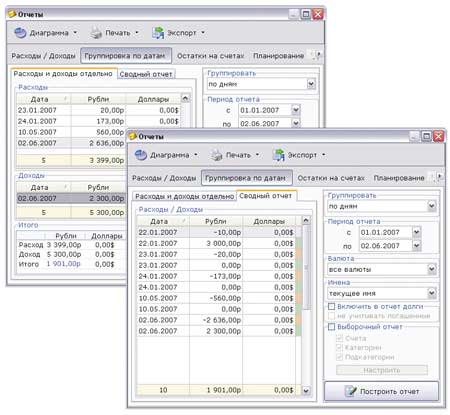
Task: Switch to 'Расходы / Доходы' tab in front window
Action: (164, 178)
